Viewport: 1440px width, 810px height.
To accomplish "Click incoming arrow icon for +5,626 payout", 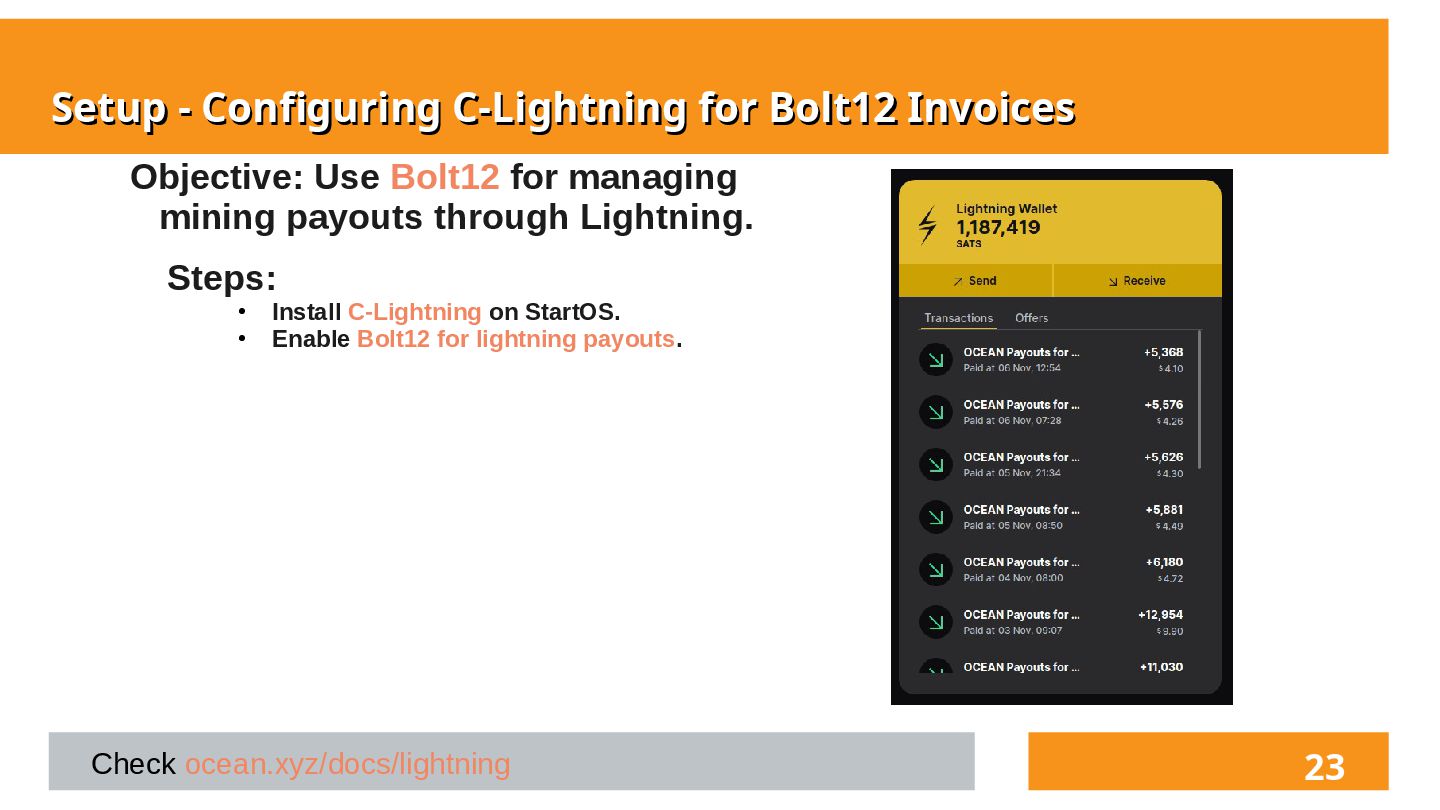I will (x=936, y=464).
